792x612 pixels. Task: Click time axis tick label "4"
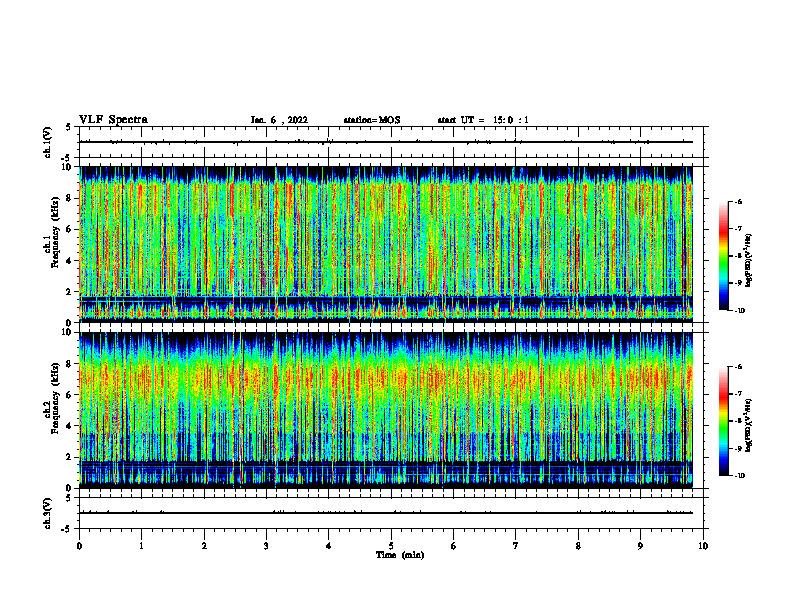[328, 546]
